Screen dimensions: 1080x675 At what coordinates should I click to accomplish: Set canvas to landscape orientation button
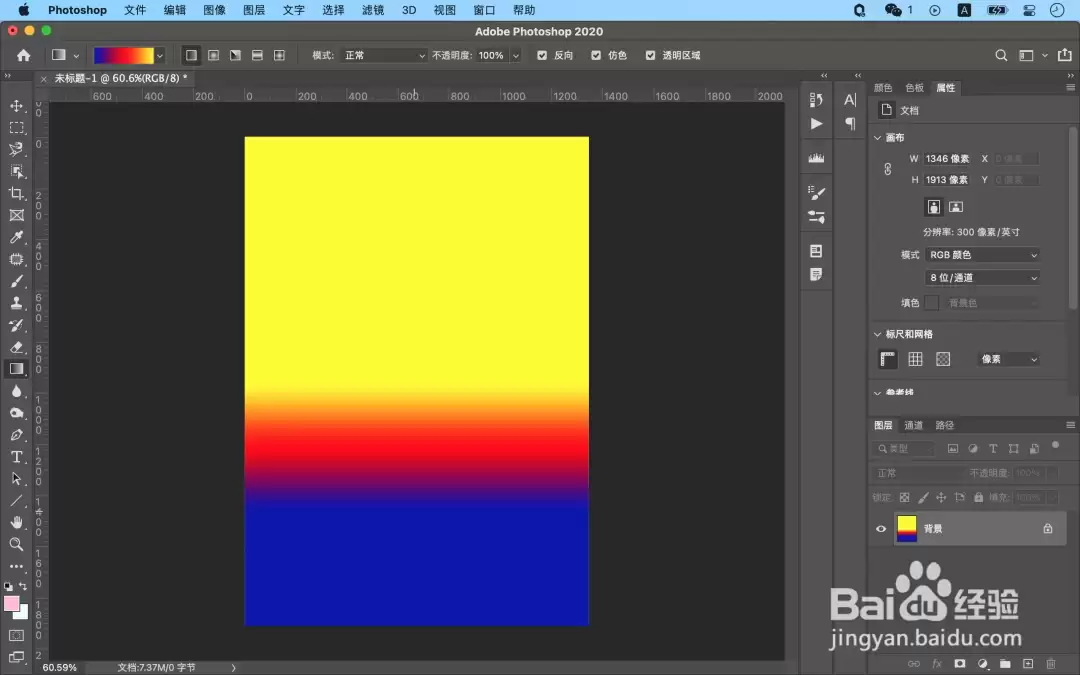pos(956,207)
